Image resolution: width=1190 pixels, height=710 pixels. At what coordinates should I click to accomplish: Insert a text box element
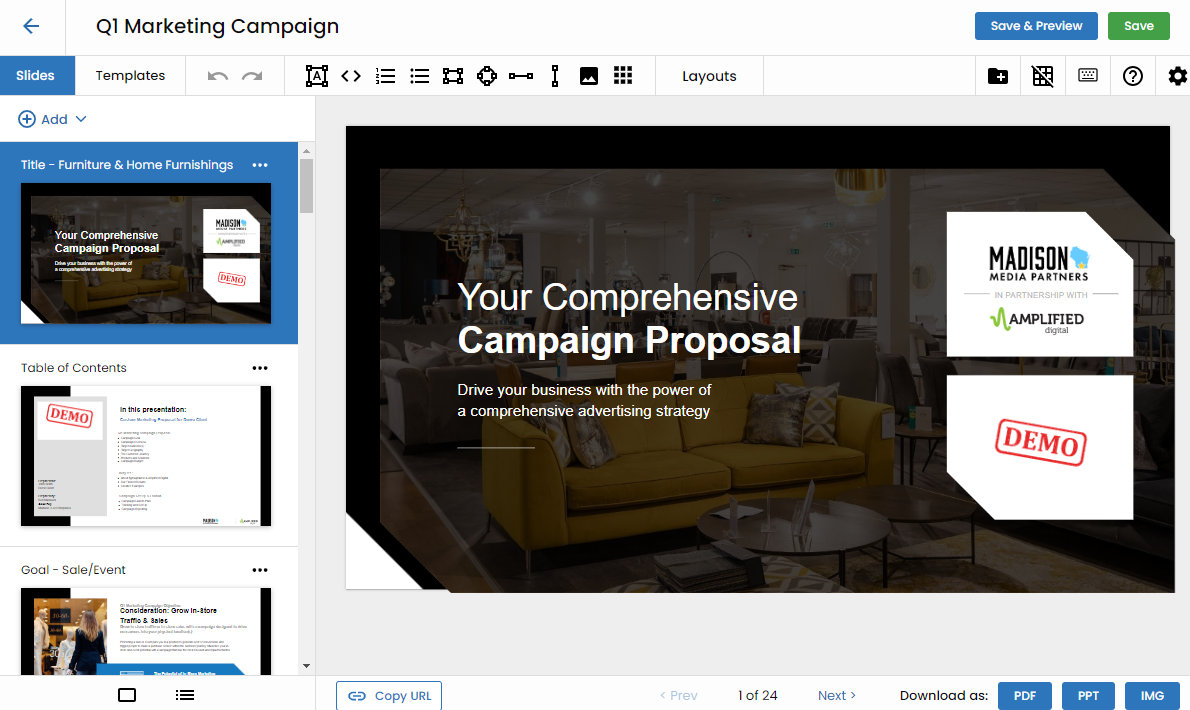tap(317, 76)
